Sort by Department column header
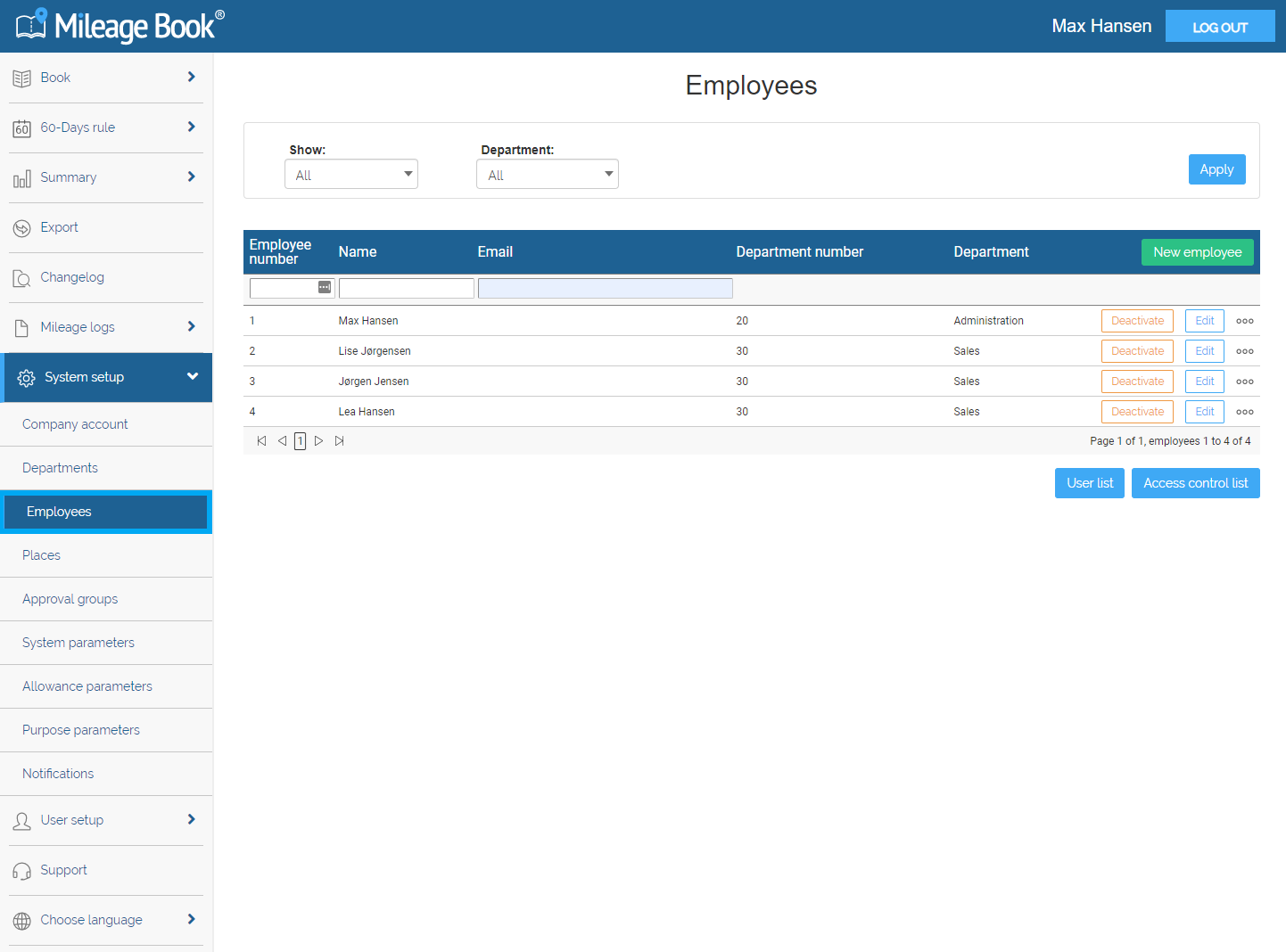The width and height of the screenshot is (1286, 952). tap(991, 252)
